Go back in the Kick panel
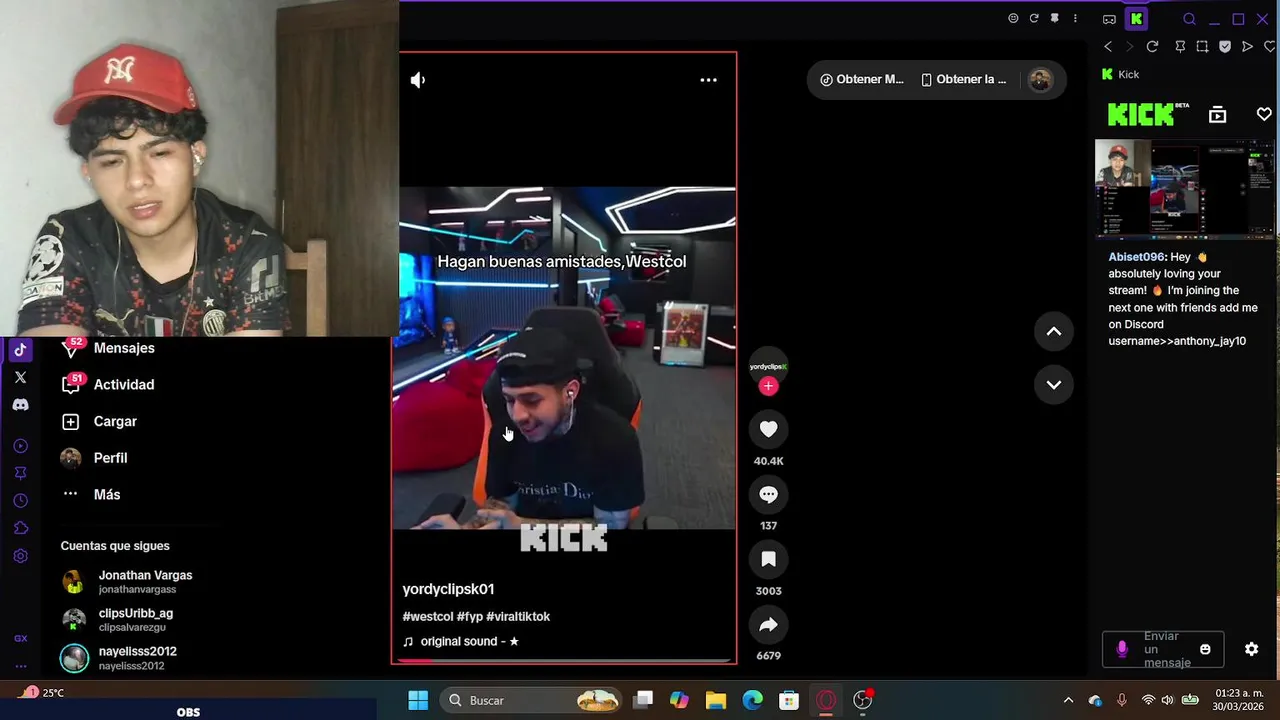Screen dimensions: 1280x720 (x=1107, y=47)
